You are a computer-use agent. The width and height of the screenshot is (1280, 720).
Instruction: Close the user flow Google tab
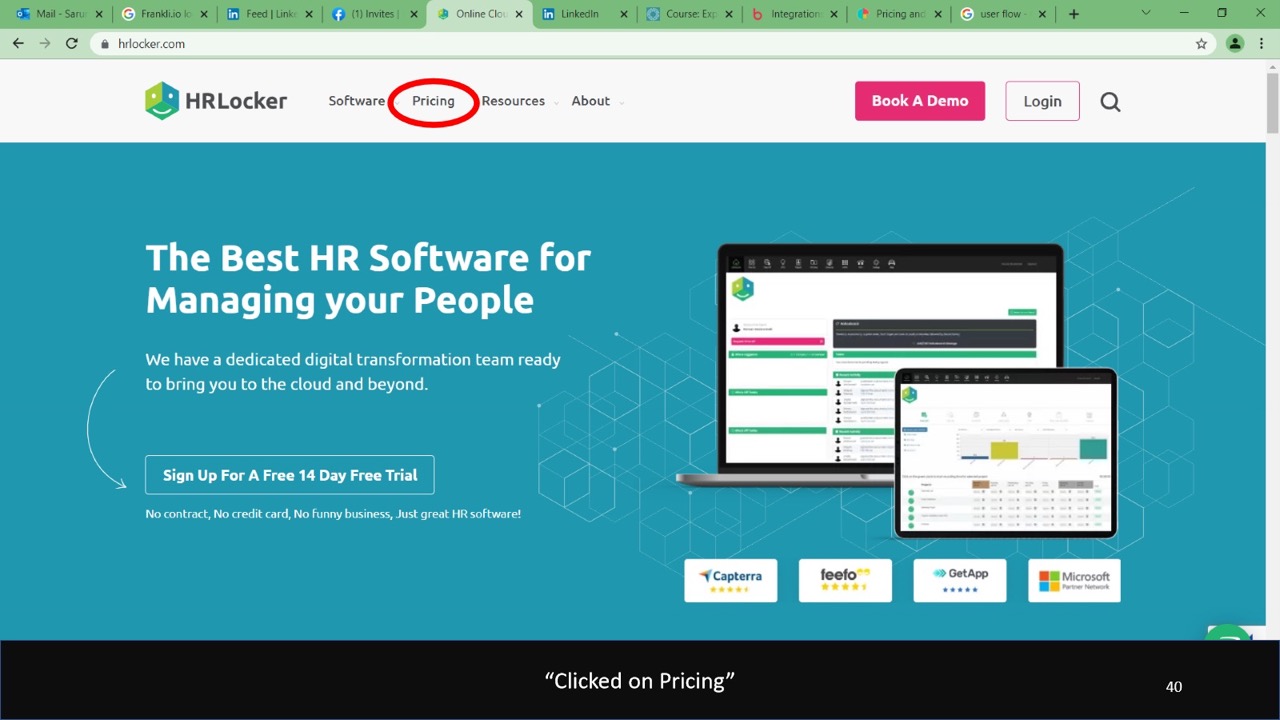pos(1043,14)
